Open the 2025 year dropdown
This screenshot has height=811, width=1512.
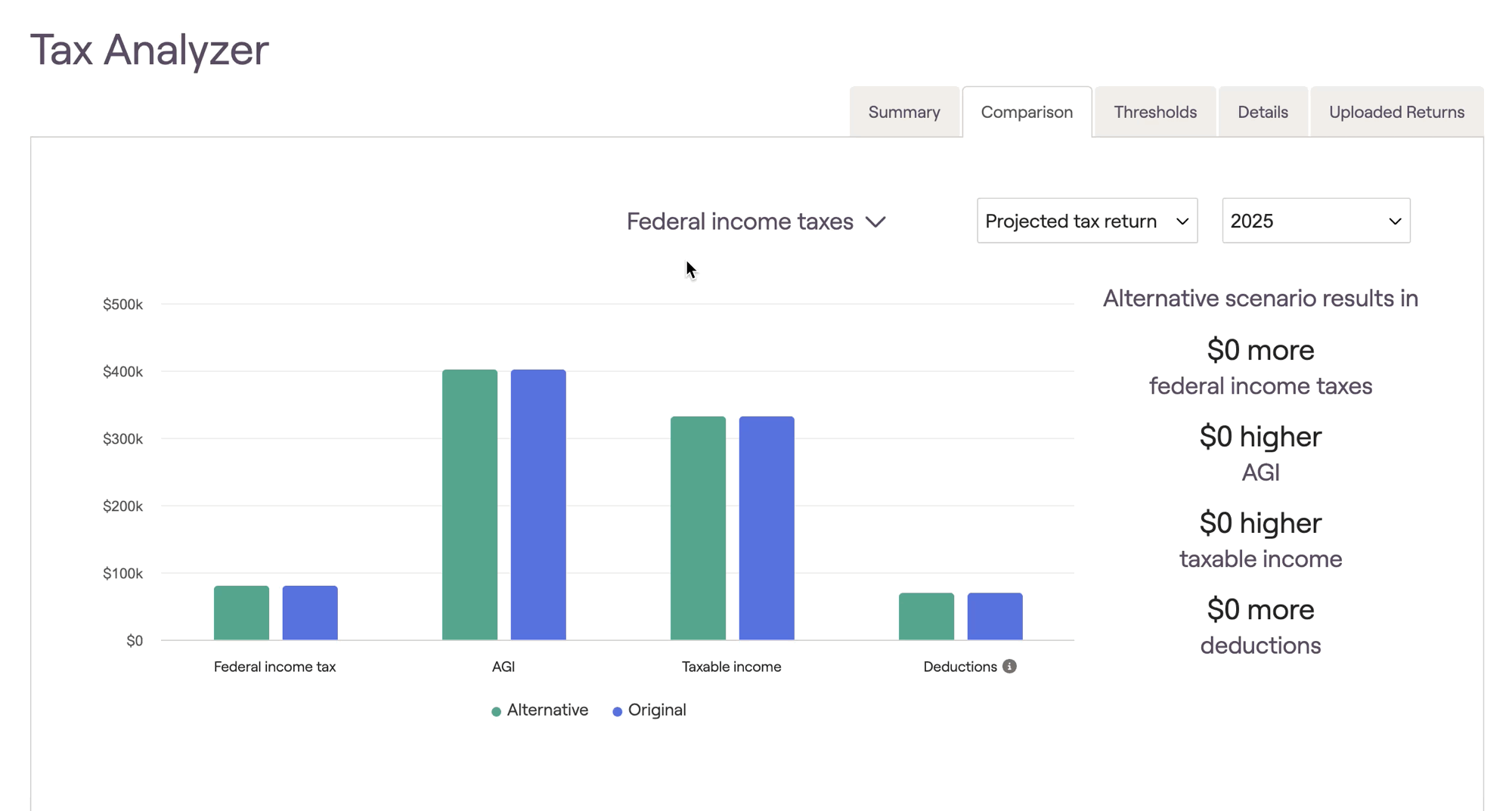(1315, 221)
